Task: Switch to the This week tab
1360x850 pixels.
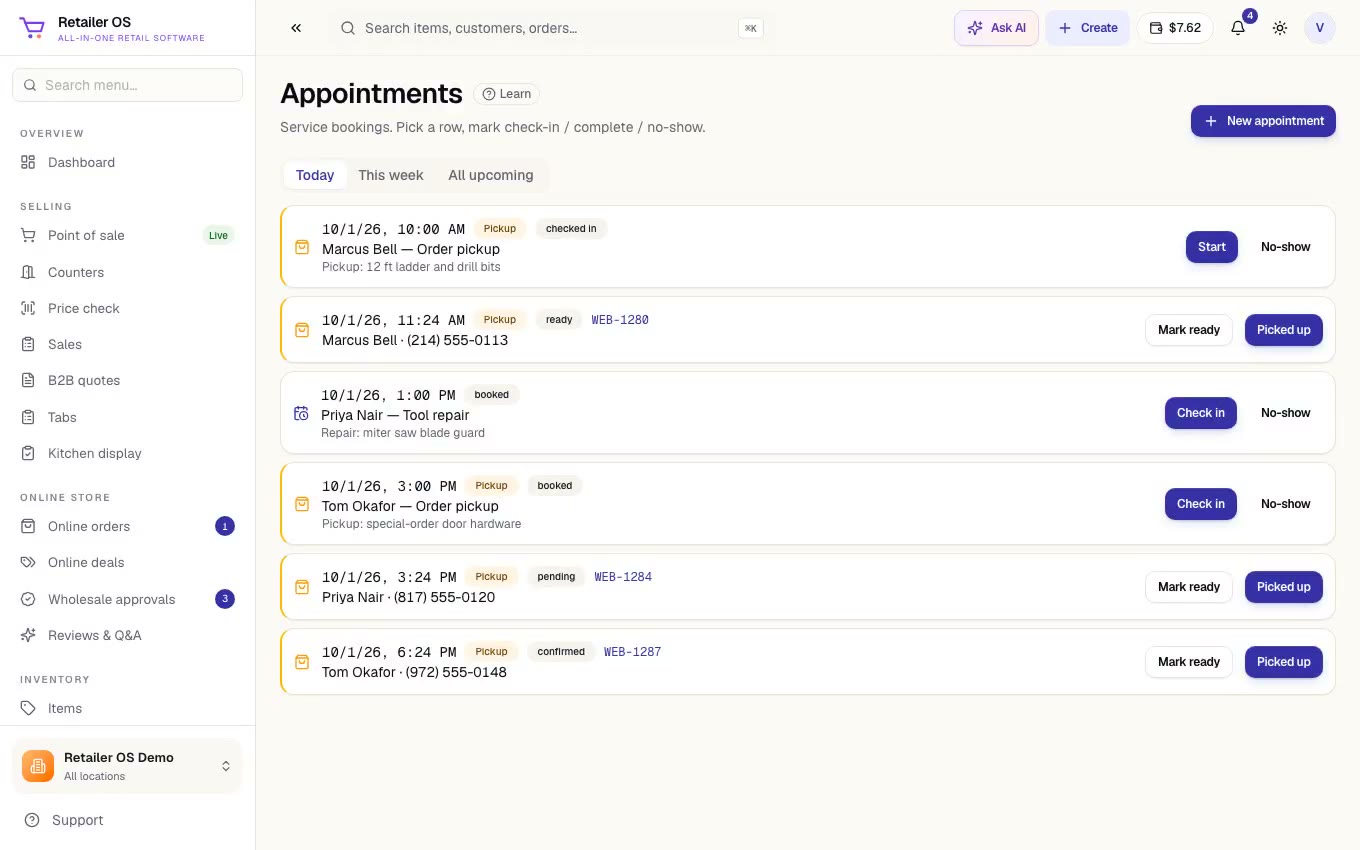Action: coord(391,175)
